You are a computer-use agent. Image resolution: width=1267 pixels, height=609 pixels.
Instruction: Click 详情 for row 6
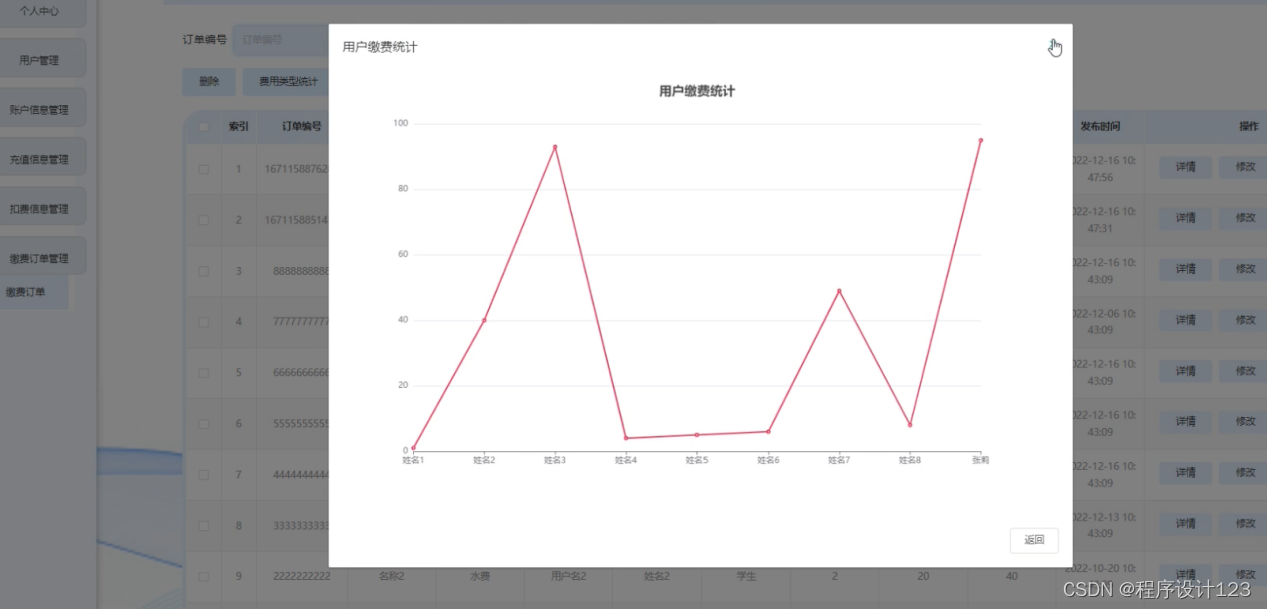[1185, 422]
